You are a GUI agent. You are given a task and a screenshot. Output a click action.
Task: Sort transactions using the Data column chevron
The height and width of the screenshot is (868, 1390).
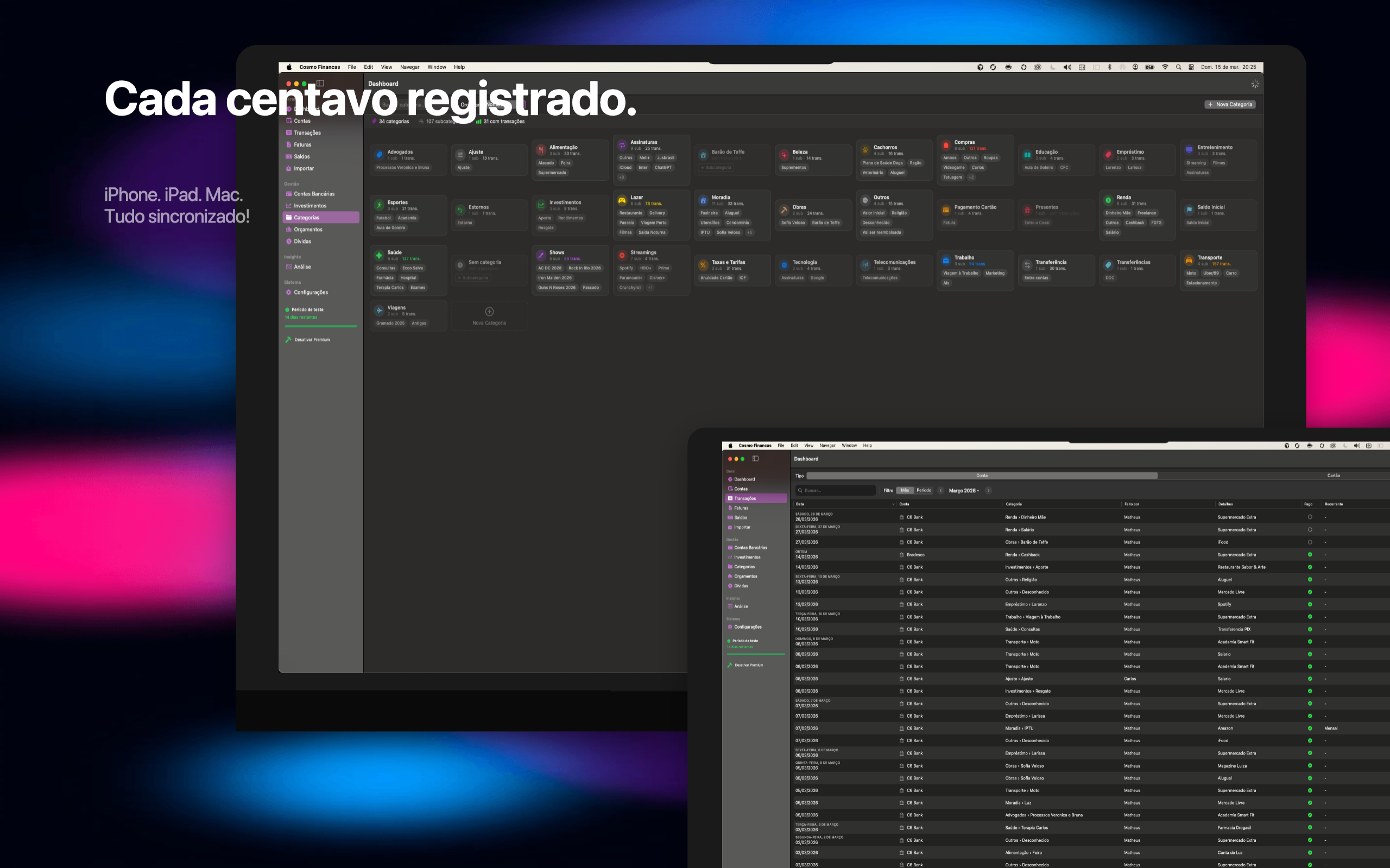(894, 504)
